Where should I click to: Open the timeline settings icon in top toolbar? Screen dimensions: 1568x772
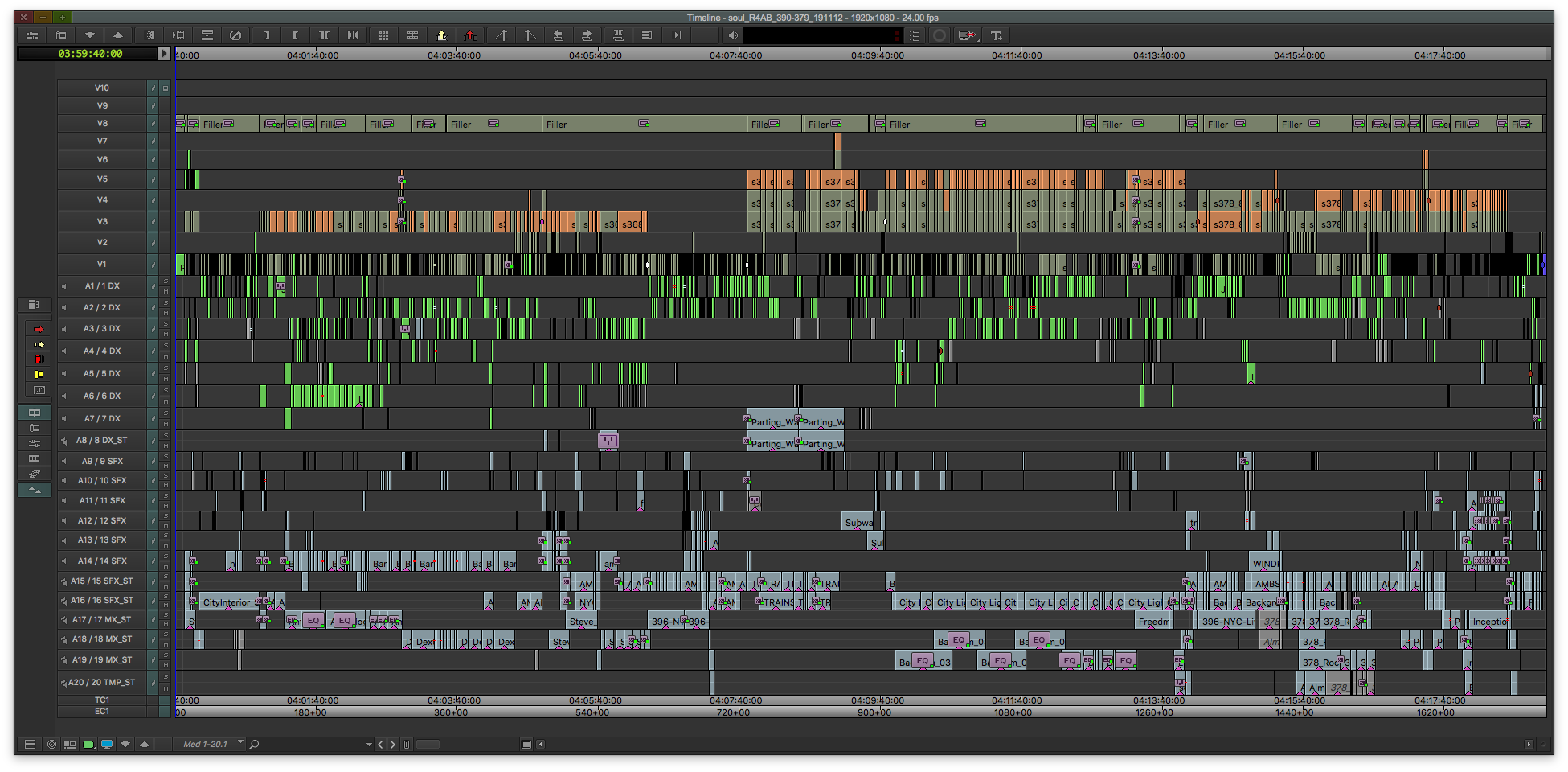(32, 35)
